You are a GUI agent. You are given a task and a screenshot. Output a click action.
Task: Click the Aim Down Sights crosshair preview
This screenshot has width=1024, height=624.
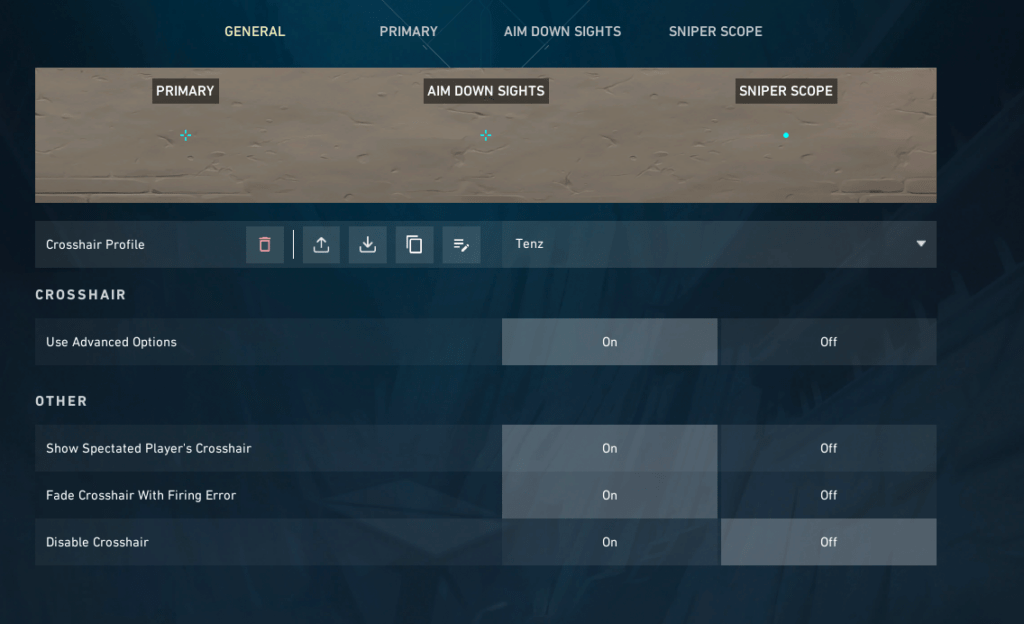pyautogui.click(x=486, y=135)
